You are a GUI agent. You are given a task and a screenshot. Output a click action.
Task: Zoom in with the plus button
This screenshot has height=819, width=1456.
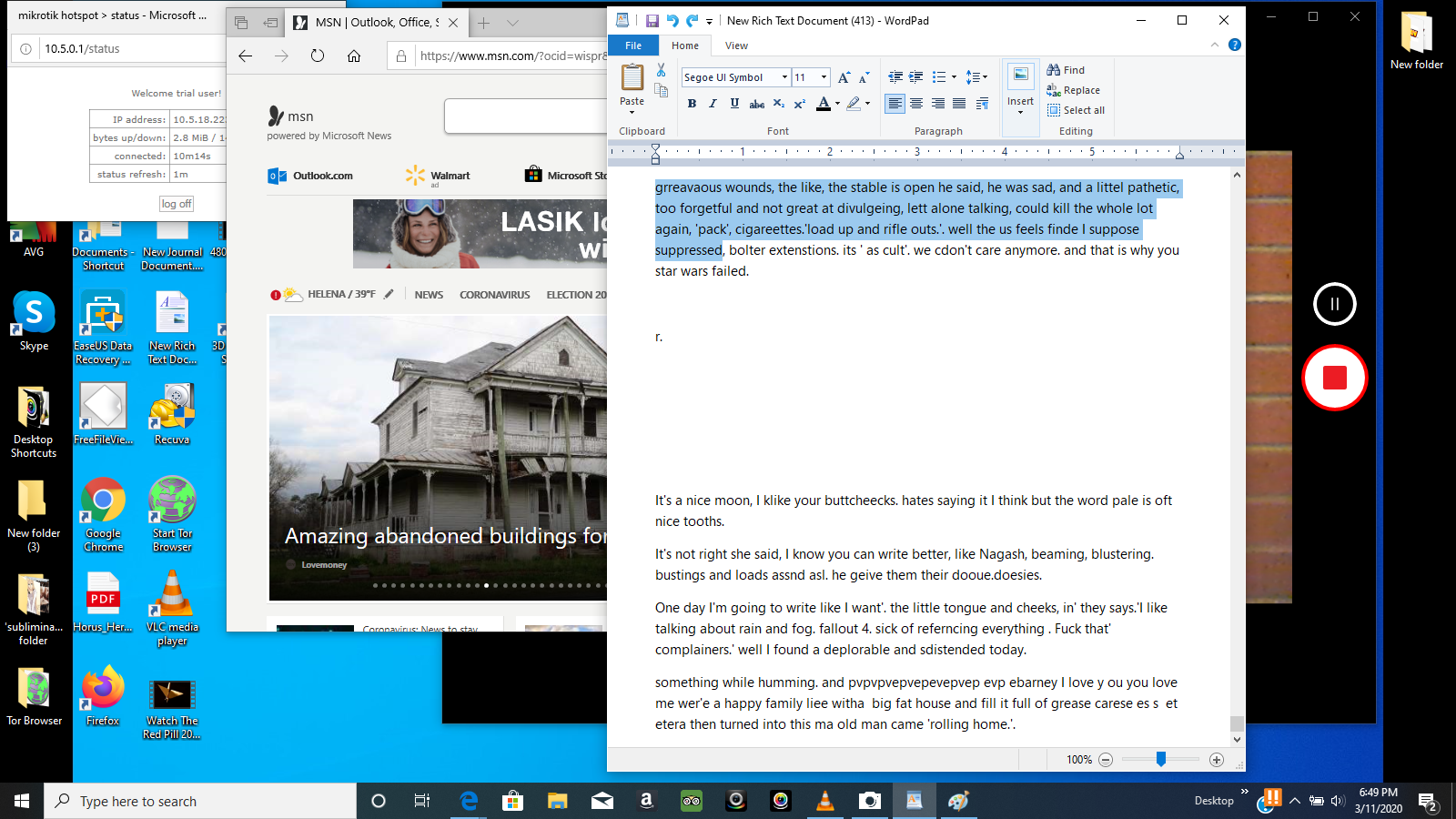(x=1217, y=760)
